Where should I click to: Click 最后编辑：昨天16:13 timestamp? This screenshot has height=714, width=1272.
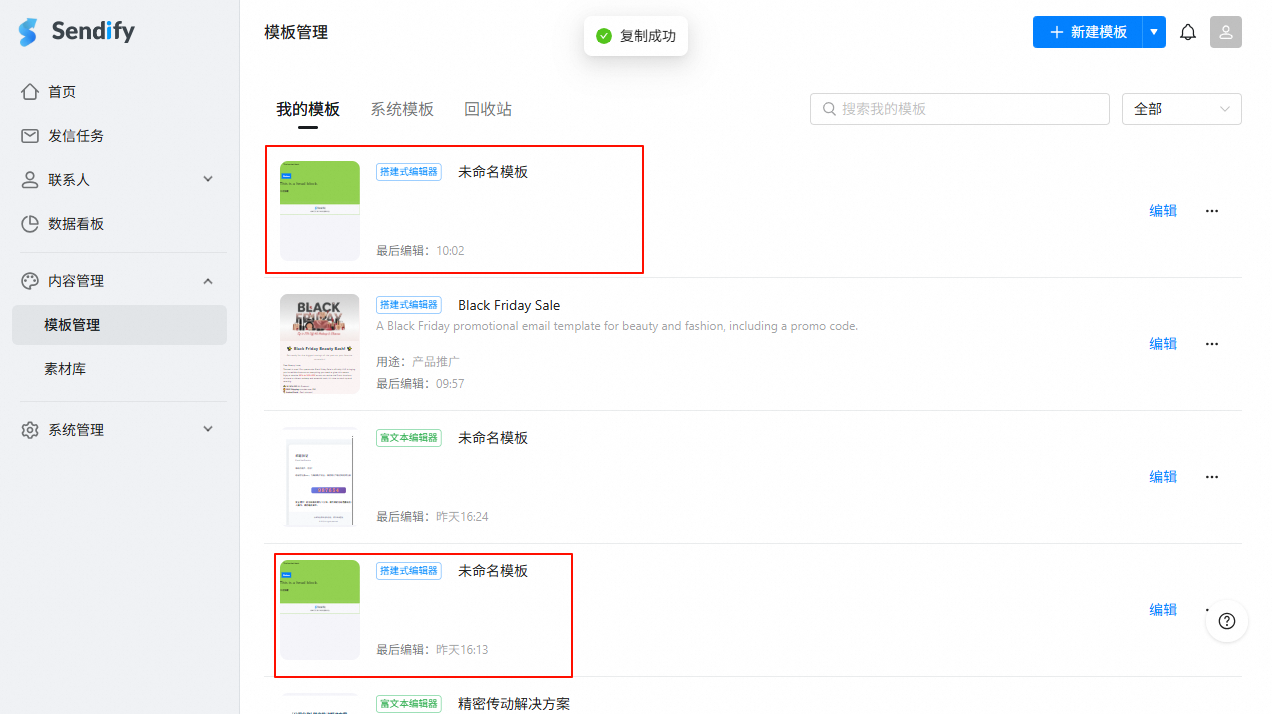(432, 650)
